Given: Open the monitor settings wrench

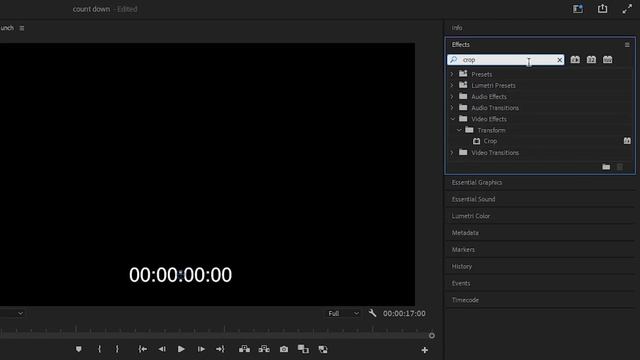Looking at the screenshot, I should [x=372, y=313].
